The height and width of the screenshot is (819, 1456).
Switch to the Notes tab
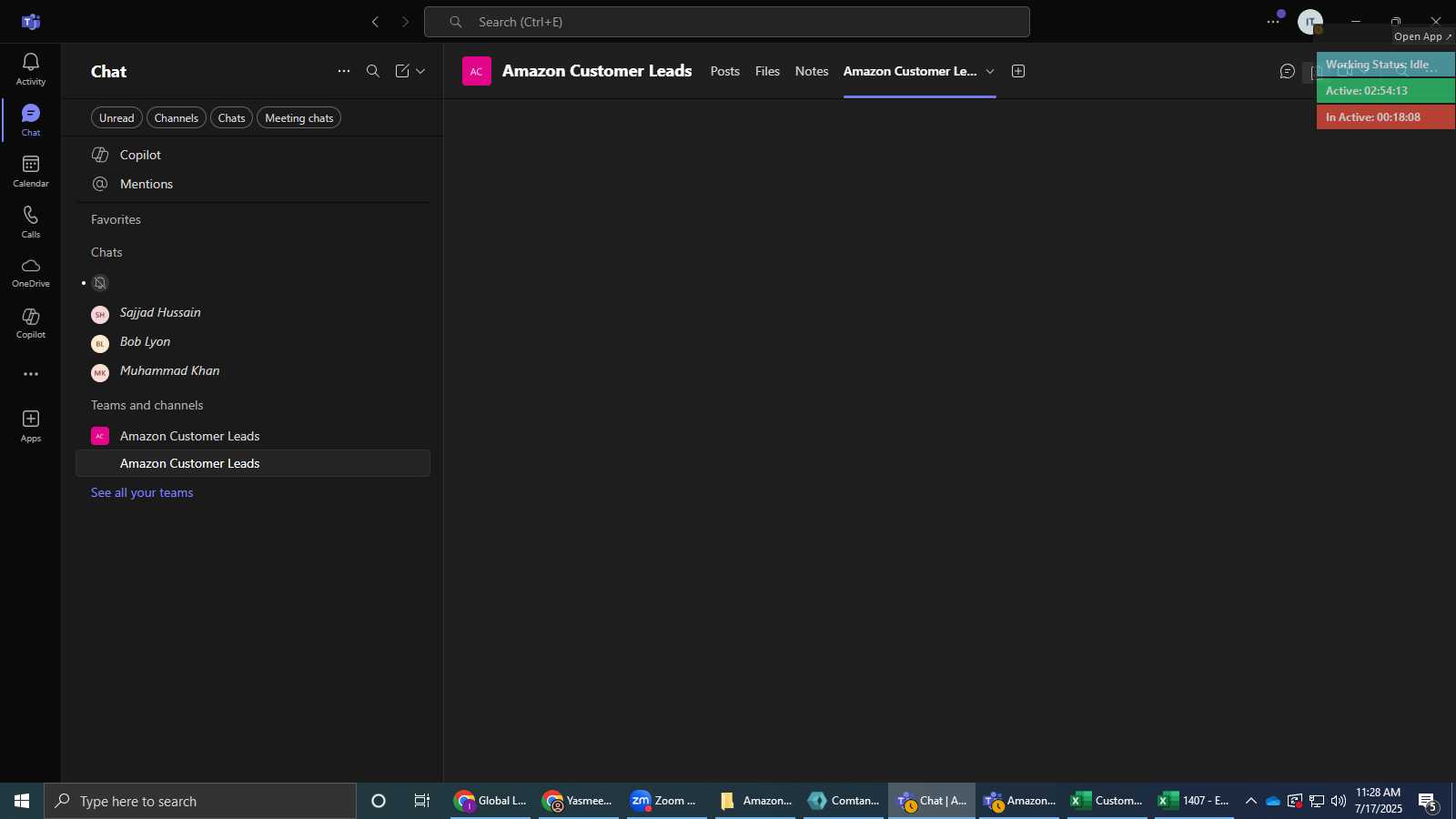(x=812, y=71)
